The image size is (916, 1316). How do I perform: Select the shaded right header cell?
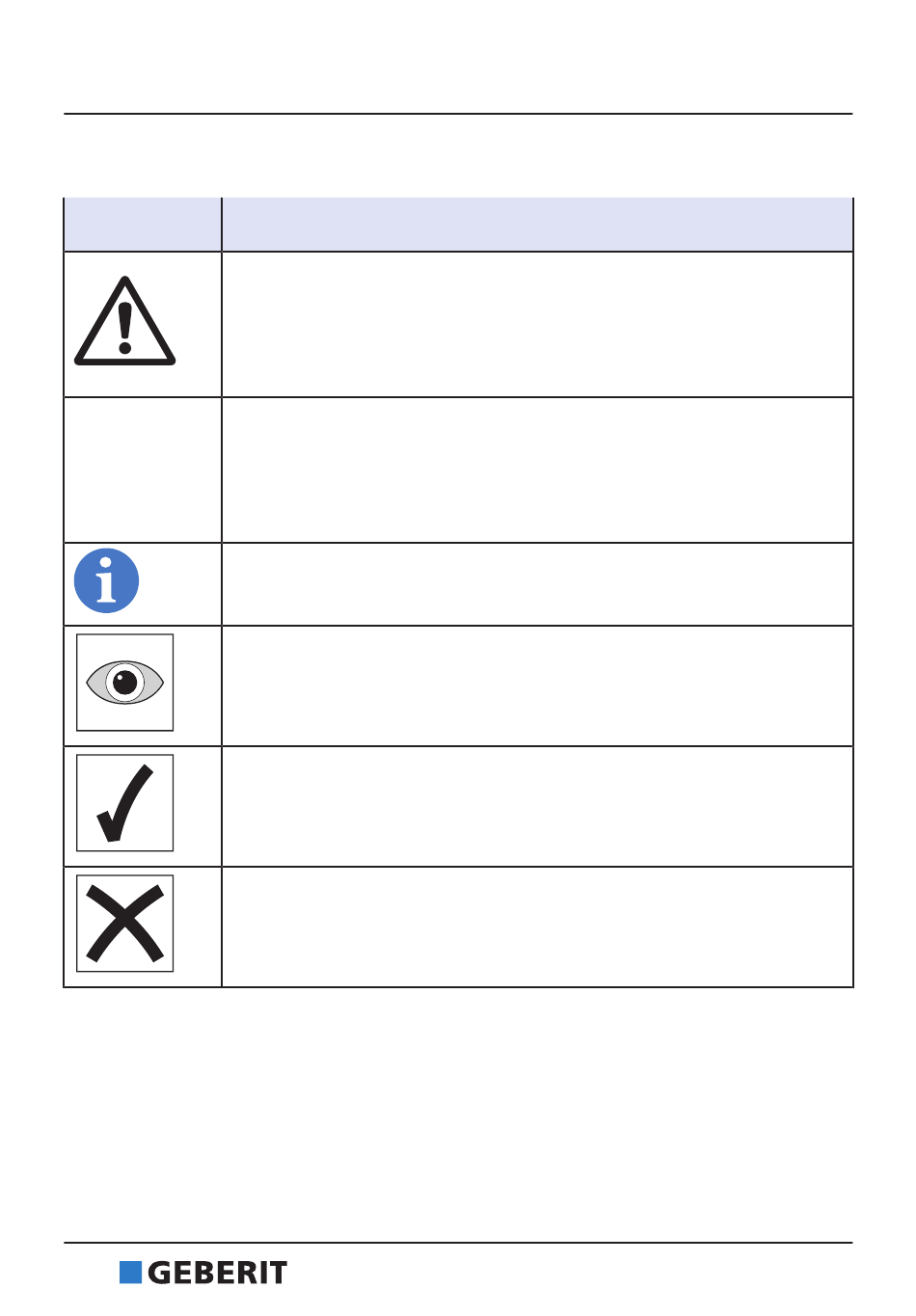(x=538, y=225)
